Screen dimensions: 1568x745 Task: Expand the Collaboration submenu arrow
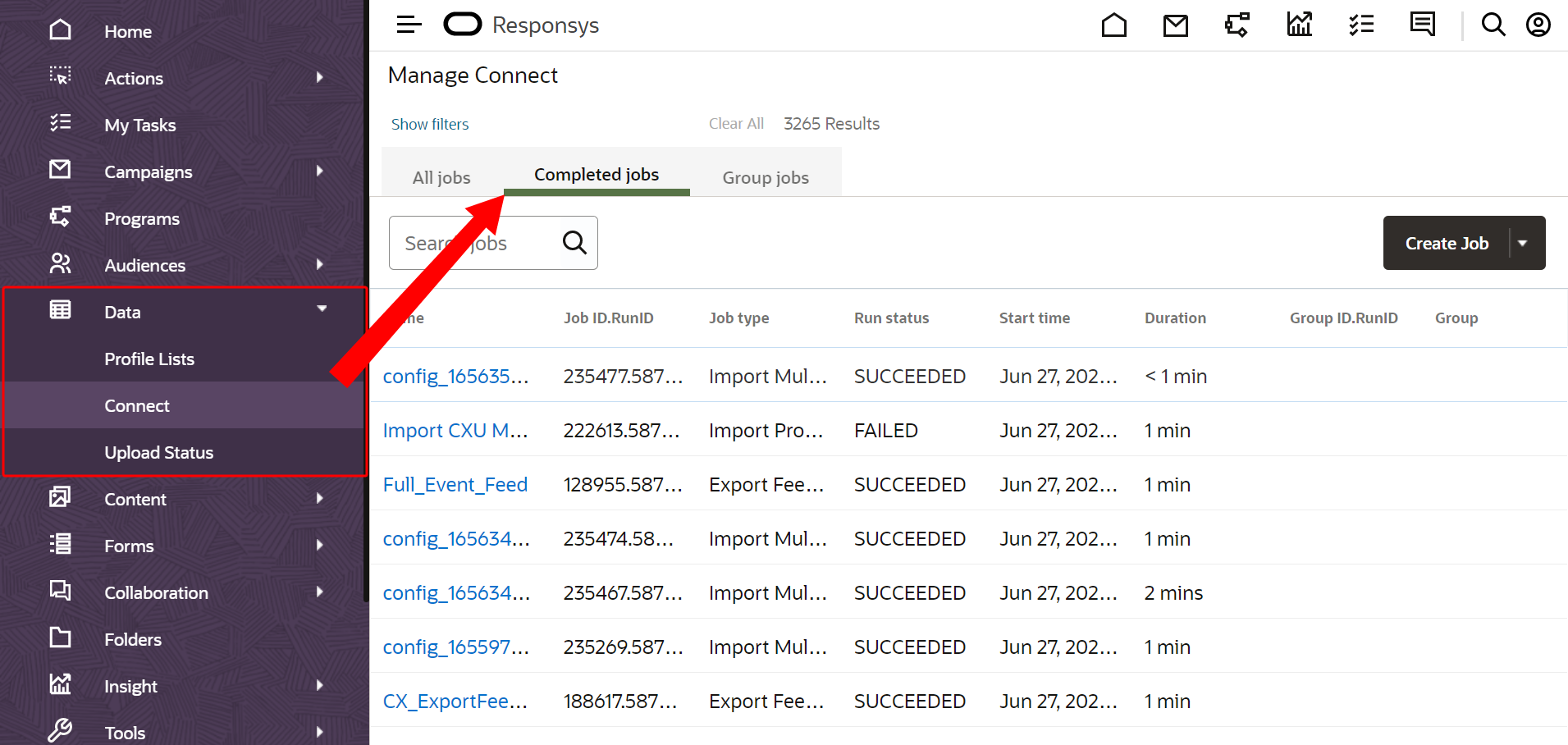pyautogui.click(x=320, y=592)
